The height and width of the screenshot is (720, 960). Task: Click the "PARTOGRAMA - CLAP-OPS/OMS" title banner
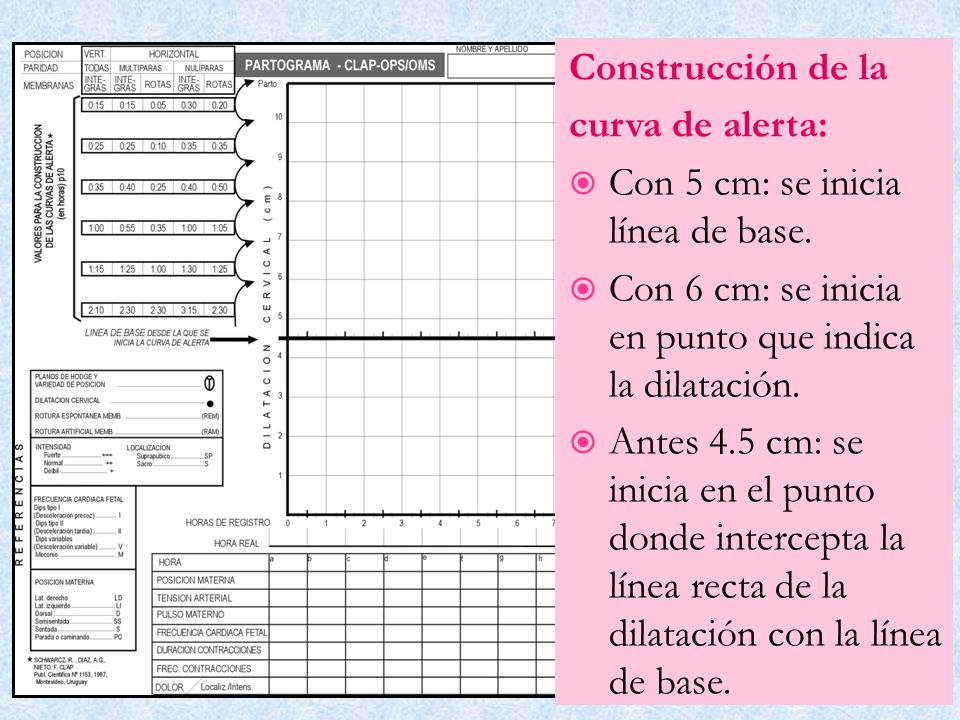(x=340, y=66)
